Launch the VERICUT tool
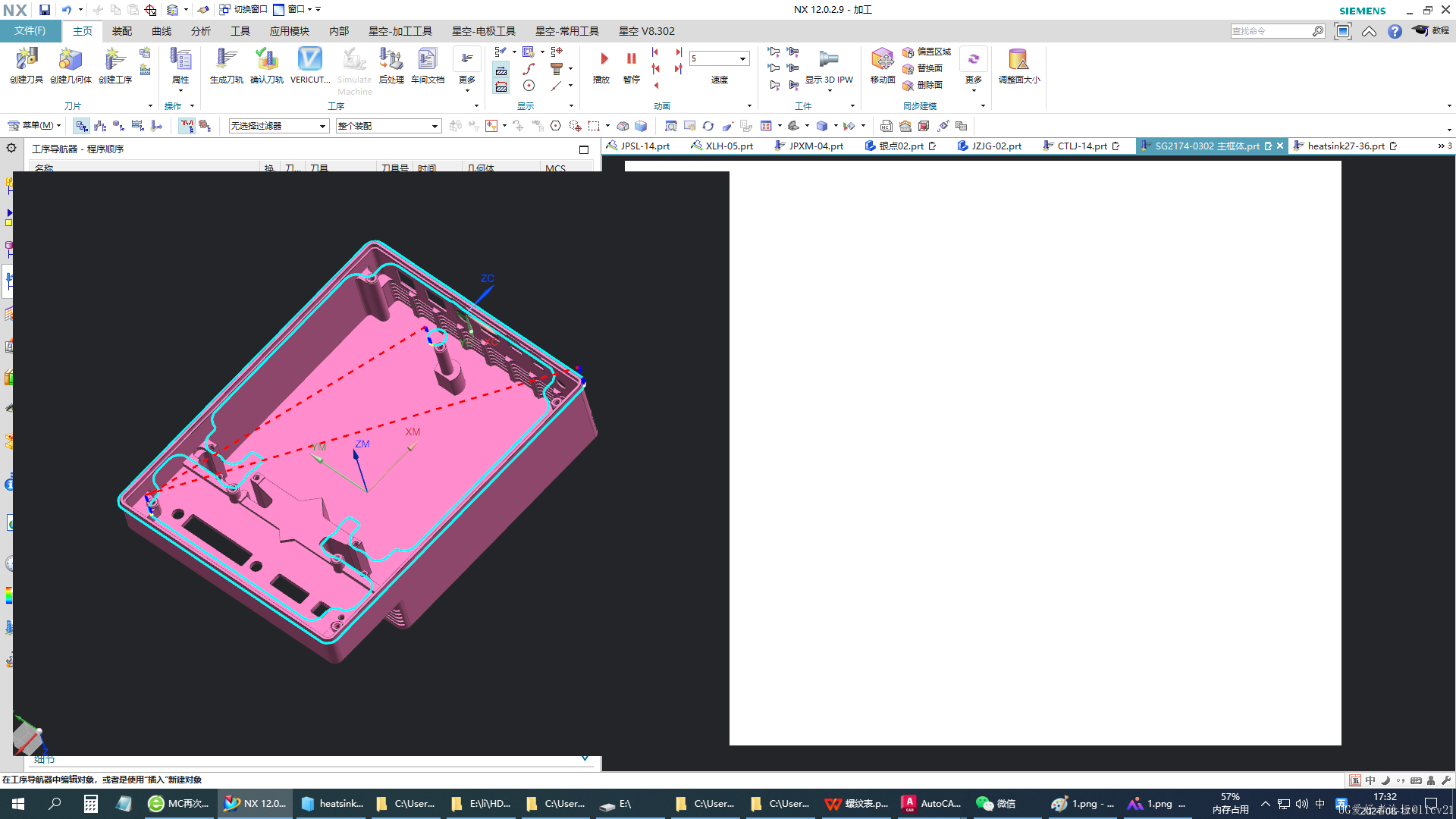This screenshot has height=819, width=1456. pyautogui.click(x=310, y=65)
